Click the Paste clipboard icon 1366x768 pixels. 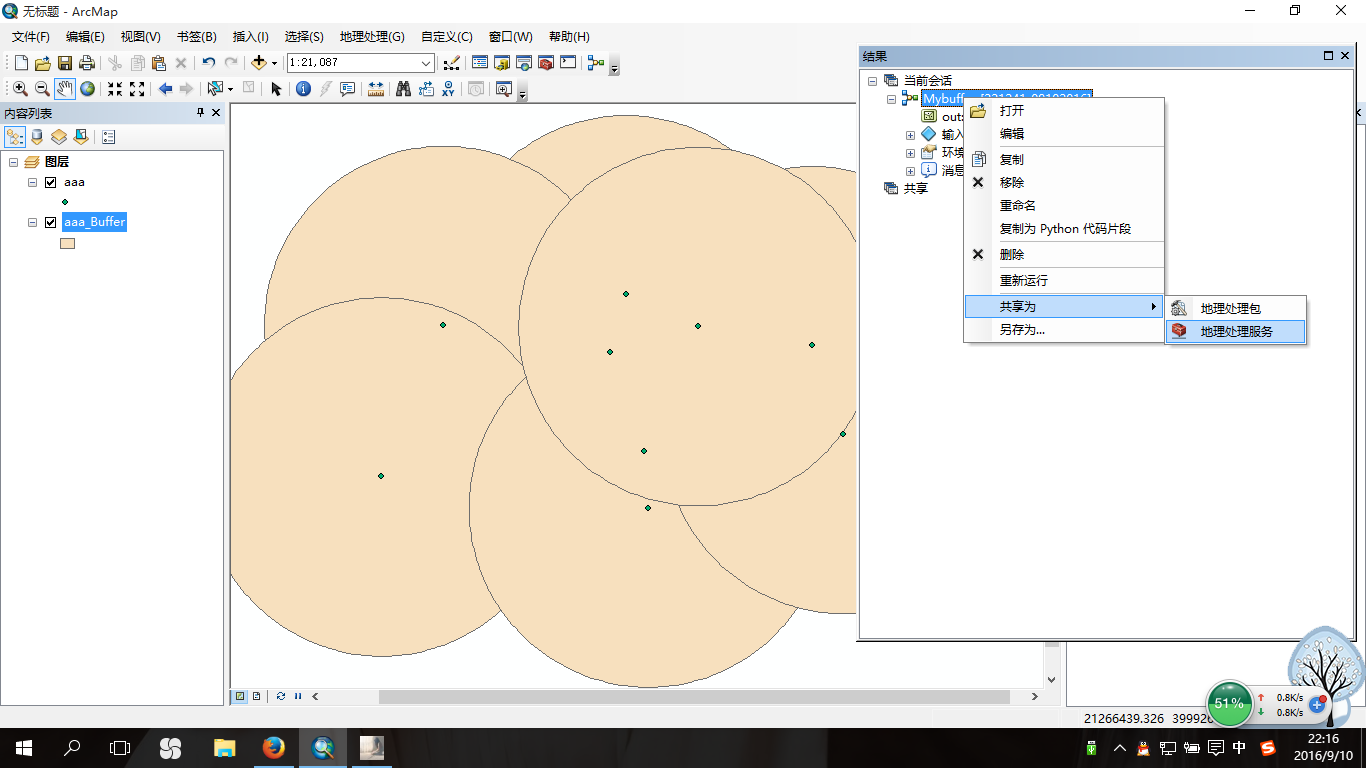(x=159, y=62)
